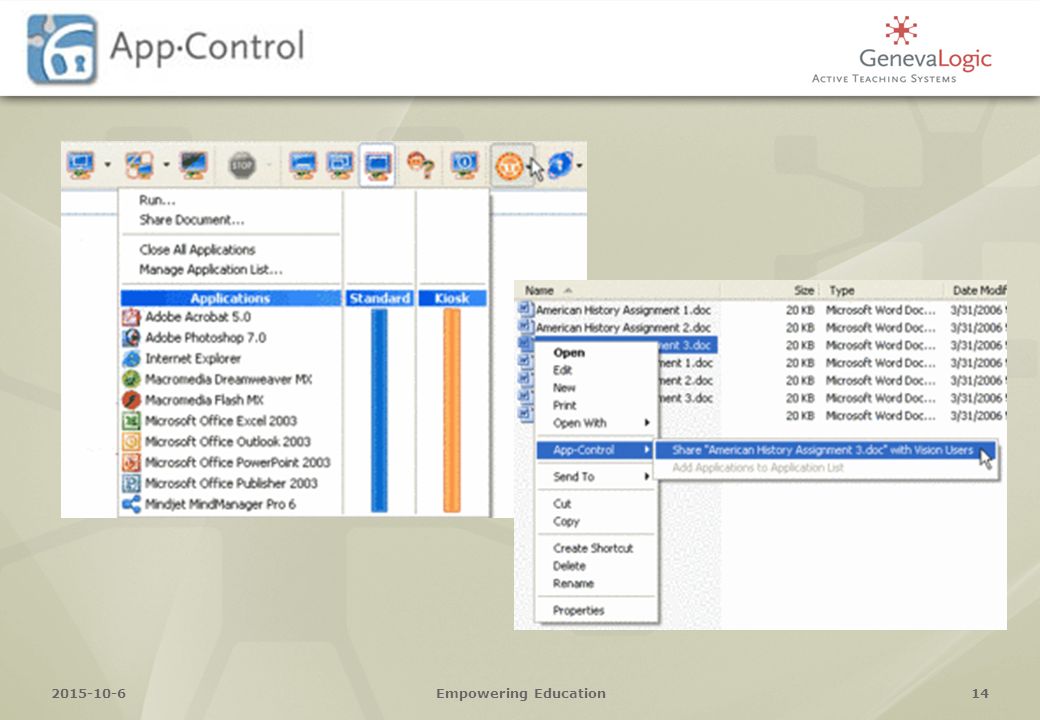Choose Cut in the file context menu
This screenshot has width=1040, height=720.
[562, 504]
